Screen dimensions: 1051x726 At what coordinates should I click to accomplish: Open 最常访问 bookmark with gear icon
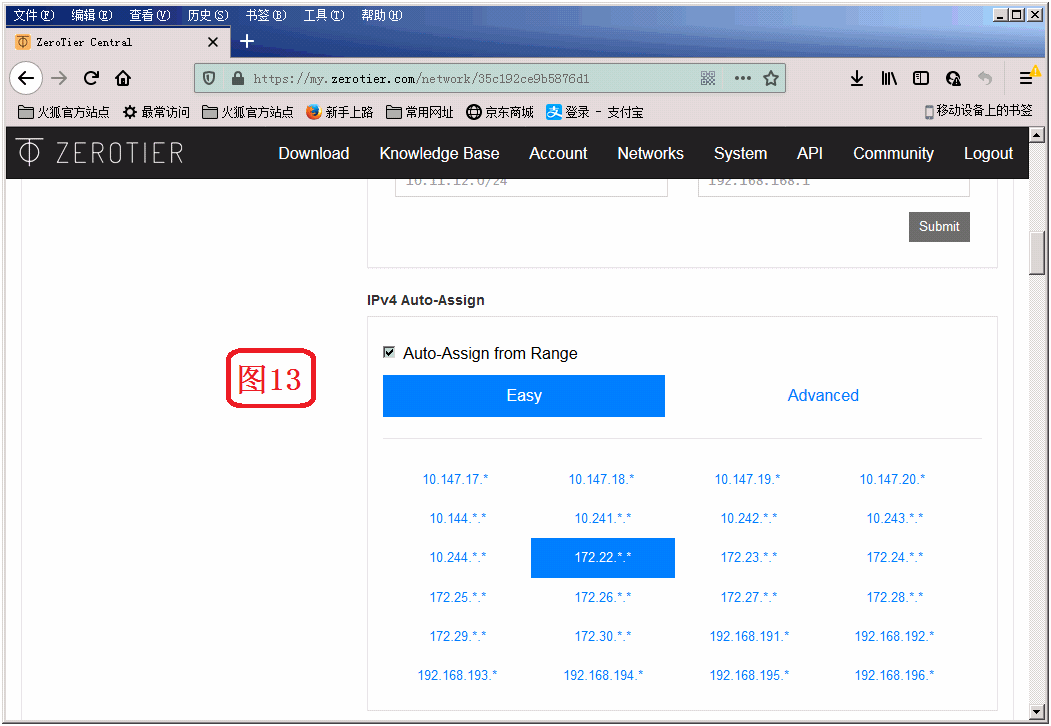[156, 112]
